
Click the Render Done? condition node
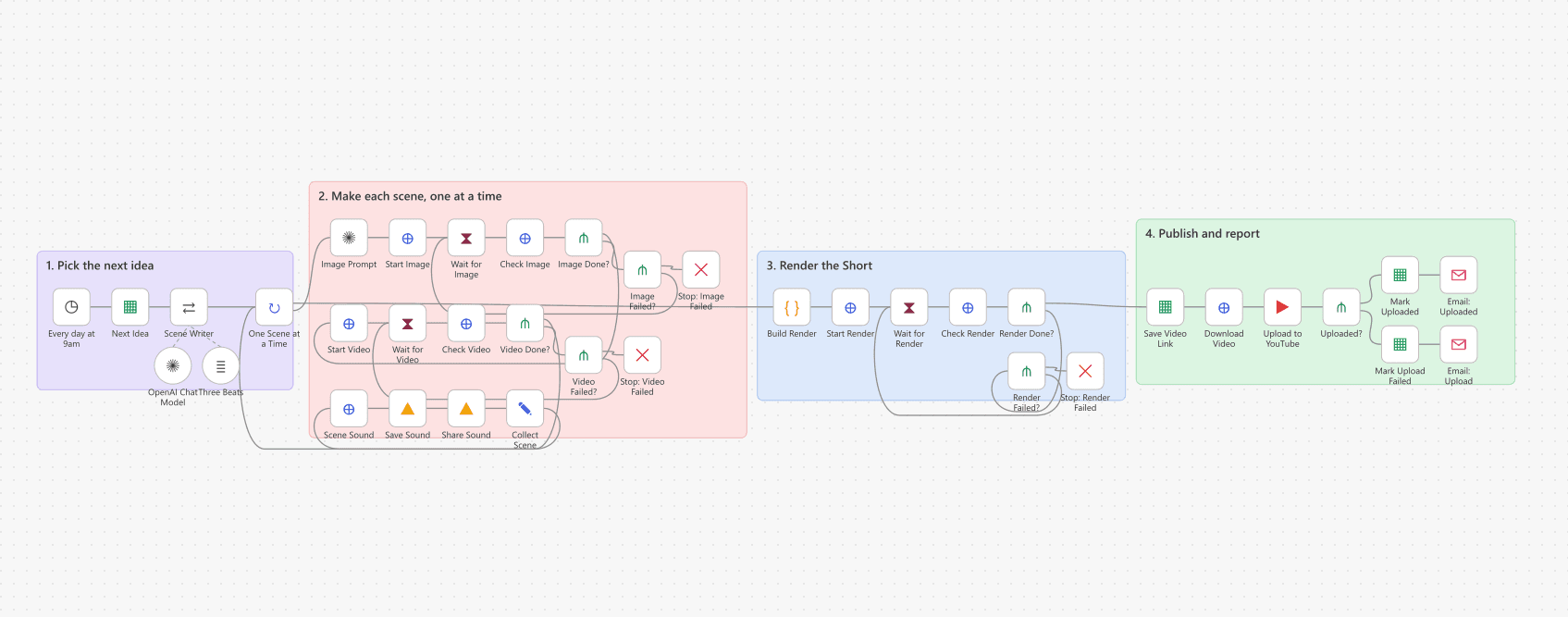1027,307
